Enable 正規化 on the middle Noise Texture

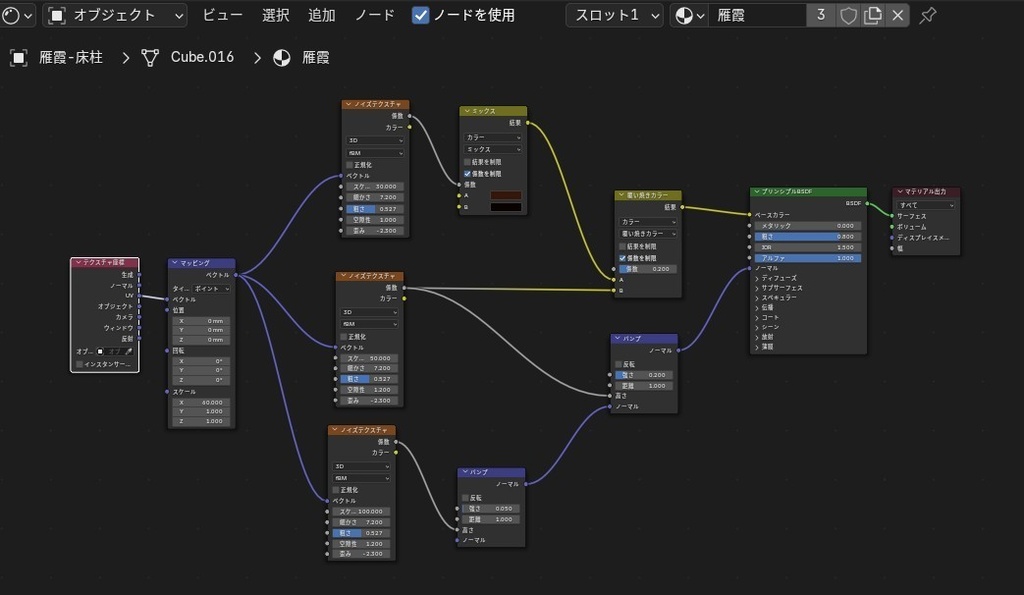tap(344, 337)
